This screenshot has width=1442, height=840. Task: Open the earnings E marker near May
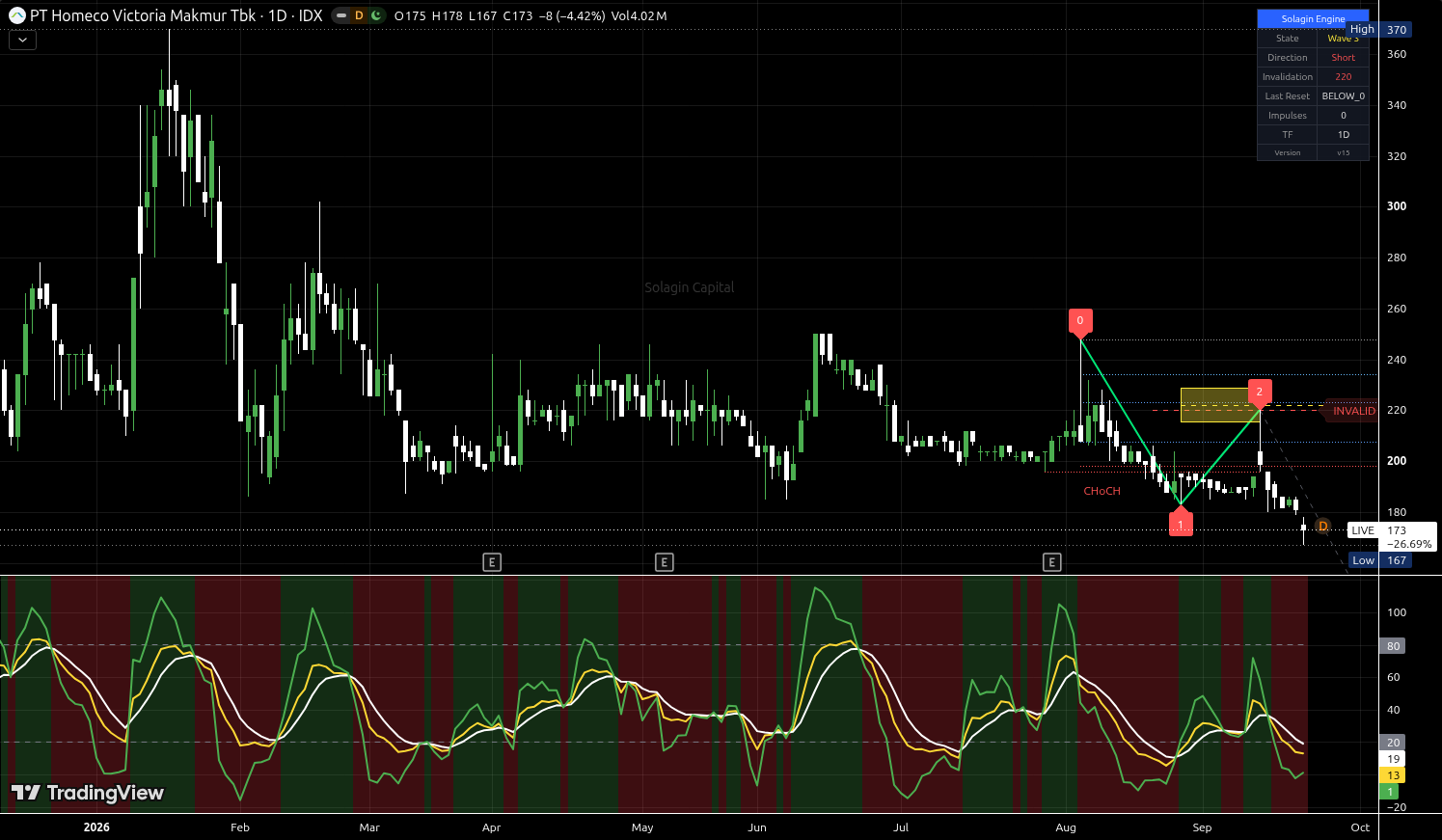[x=664, y=562]
